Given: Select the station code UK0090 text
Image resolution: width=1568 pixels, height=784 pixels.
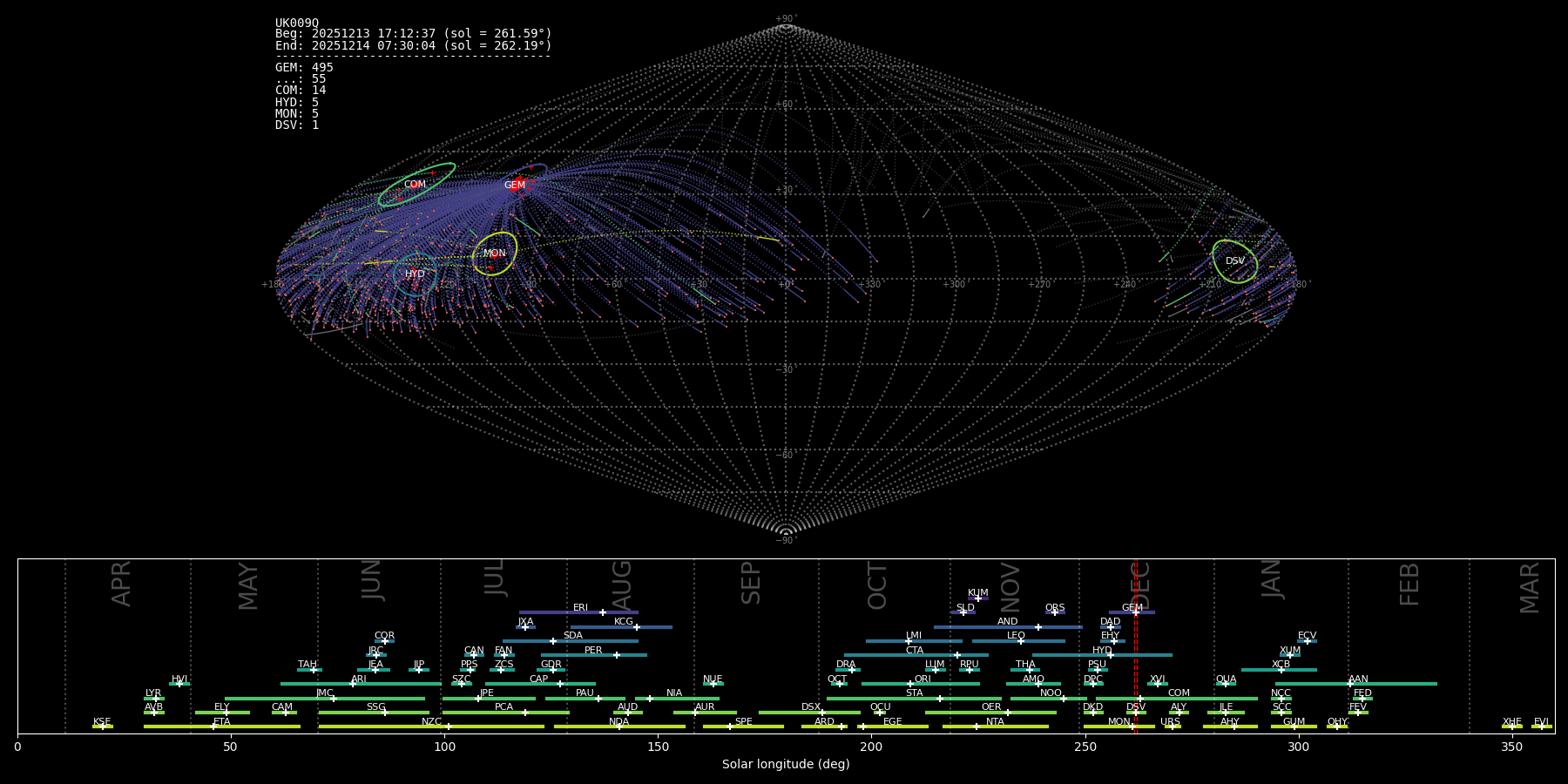Looking at the screenshot, I should (x=297, y=24).
